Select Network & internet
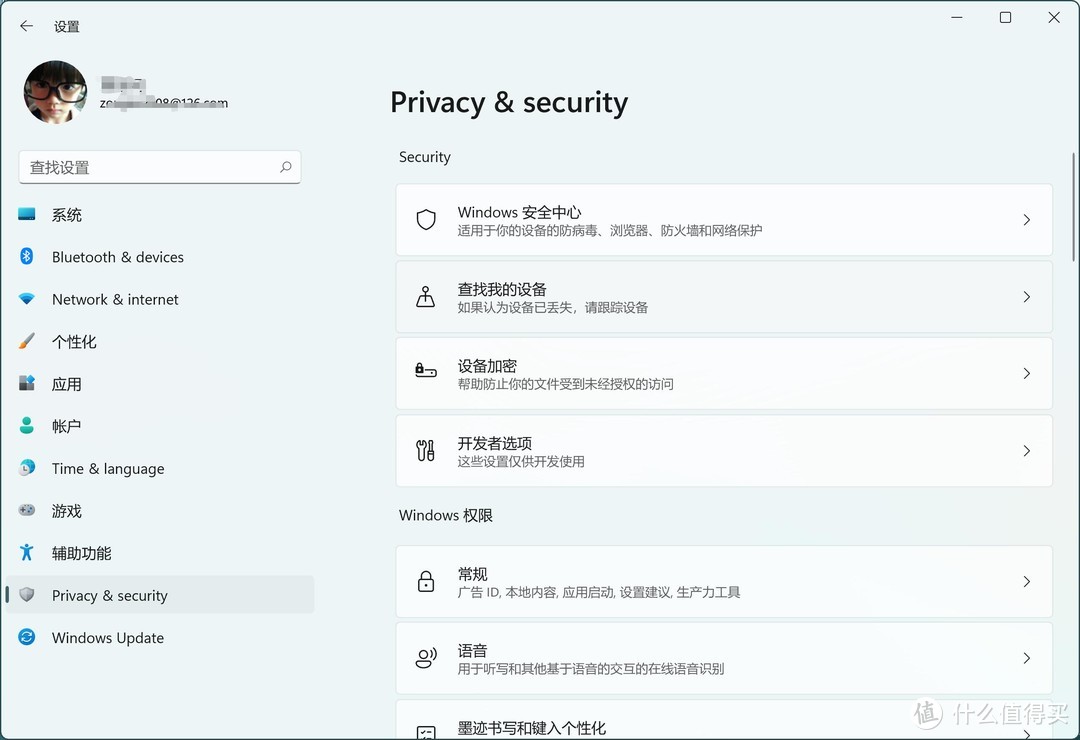Viewport: 1080px width, 740px height. [160, 299]
